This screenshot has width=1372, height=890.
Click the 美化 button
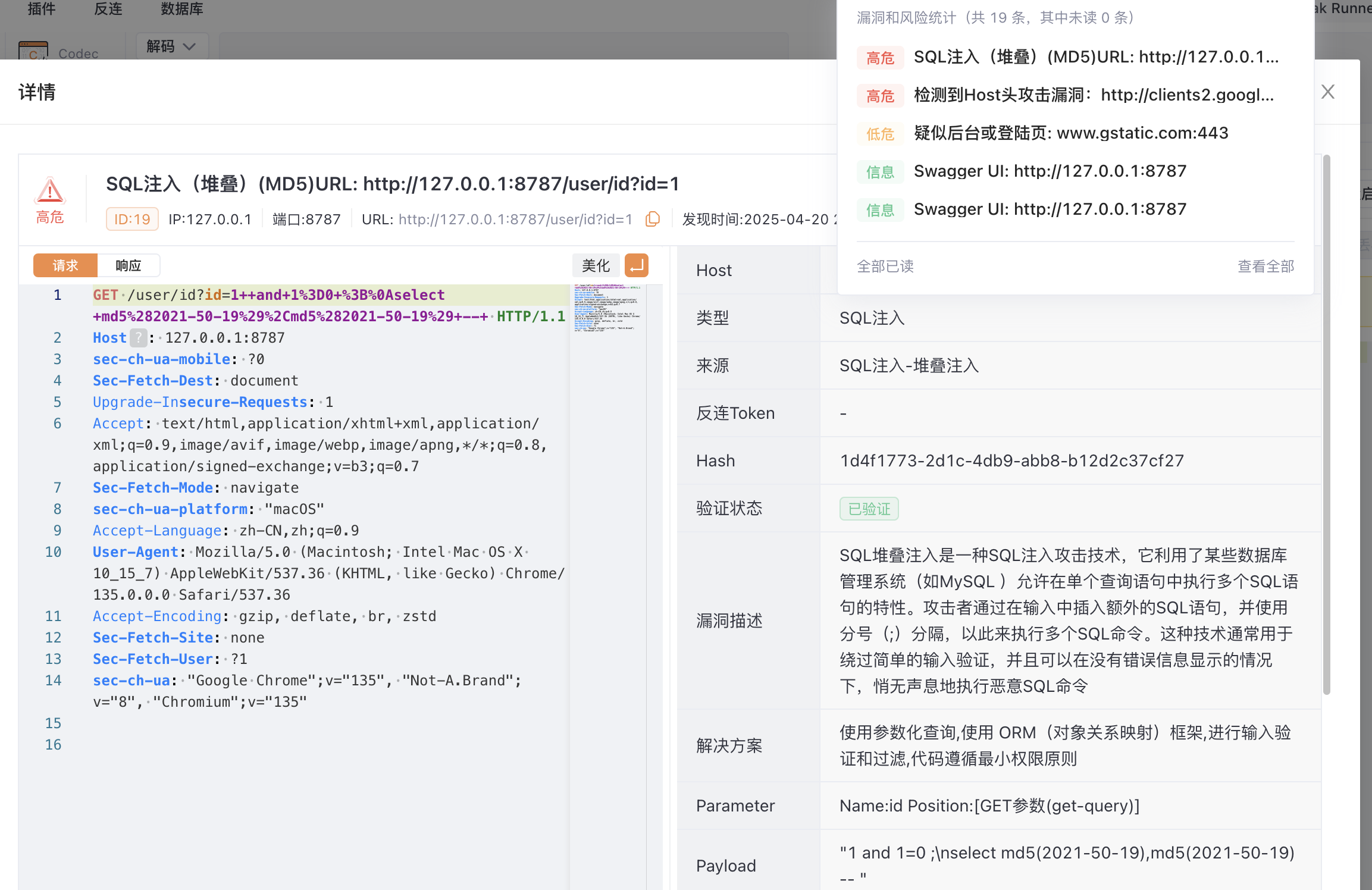pyautogui.click(x=596, y=265)
